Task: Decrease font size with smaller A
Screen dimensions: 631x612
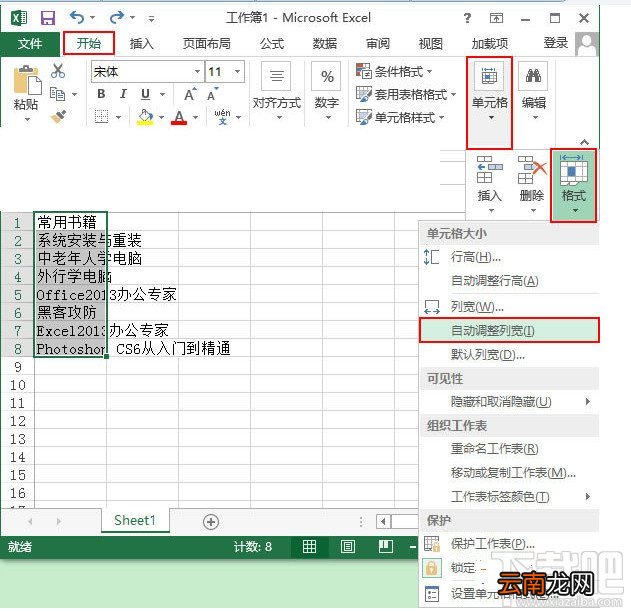Action: (x=212, y=94)
